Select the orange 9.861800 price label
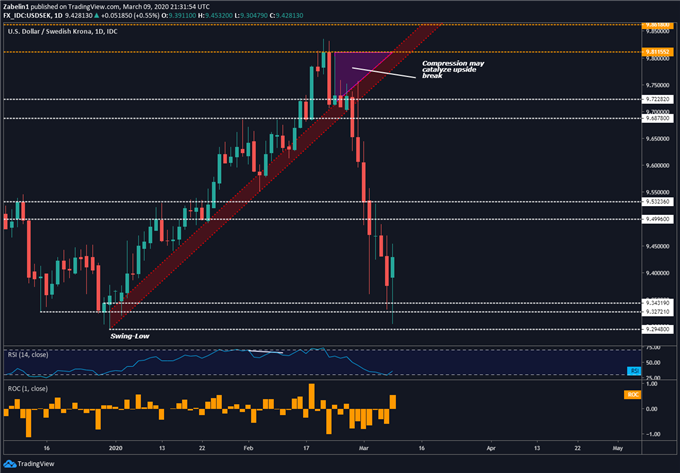The image size is (680, 473). (x=658, y=26)
